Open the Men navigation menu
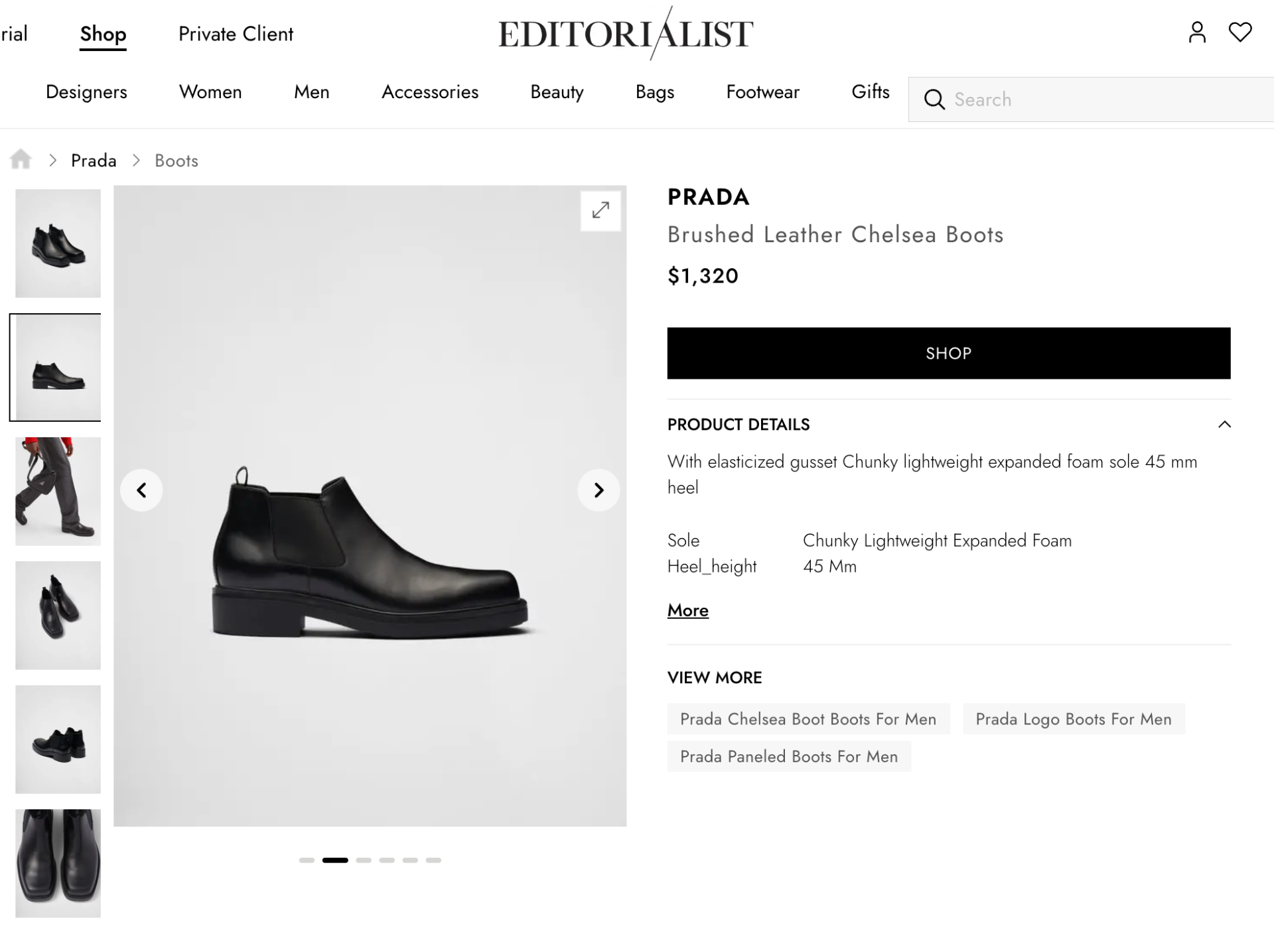The image size is (1274, 952). tap(311, 92)
